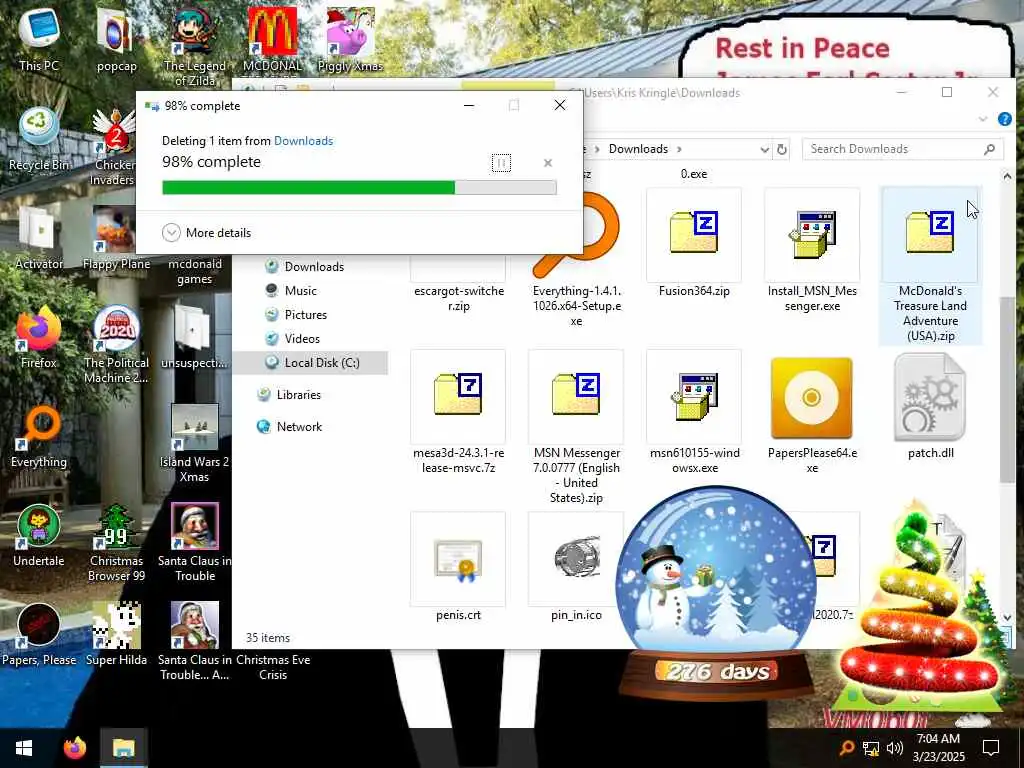
Task: Select the PapersPlease64.exe file
Action: click(x=812, y=413)
